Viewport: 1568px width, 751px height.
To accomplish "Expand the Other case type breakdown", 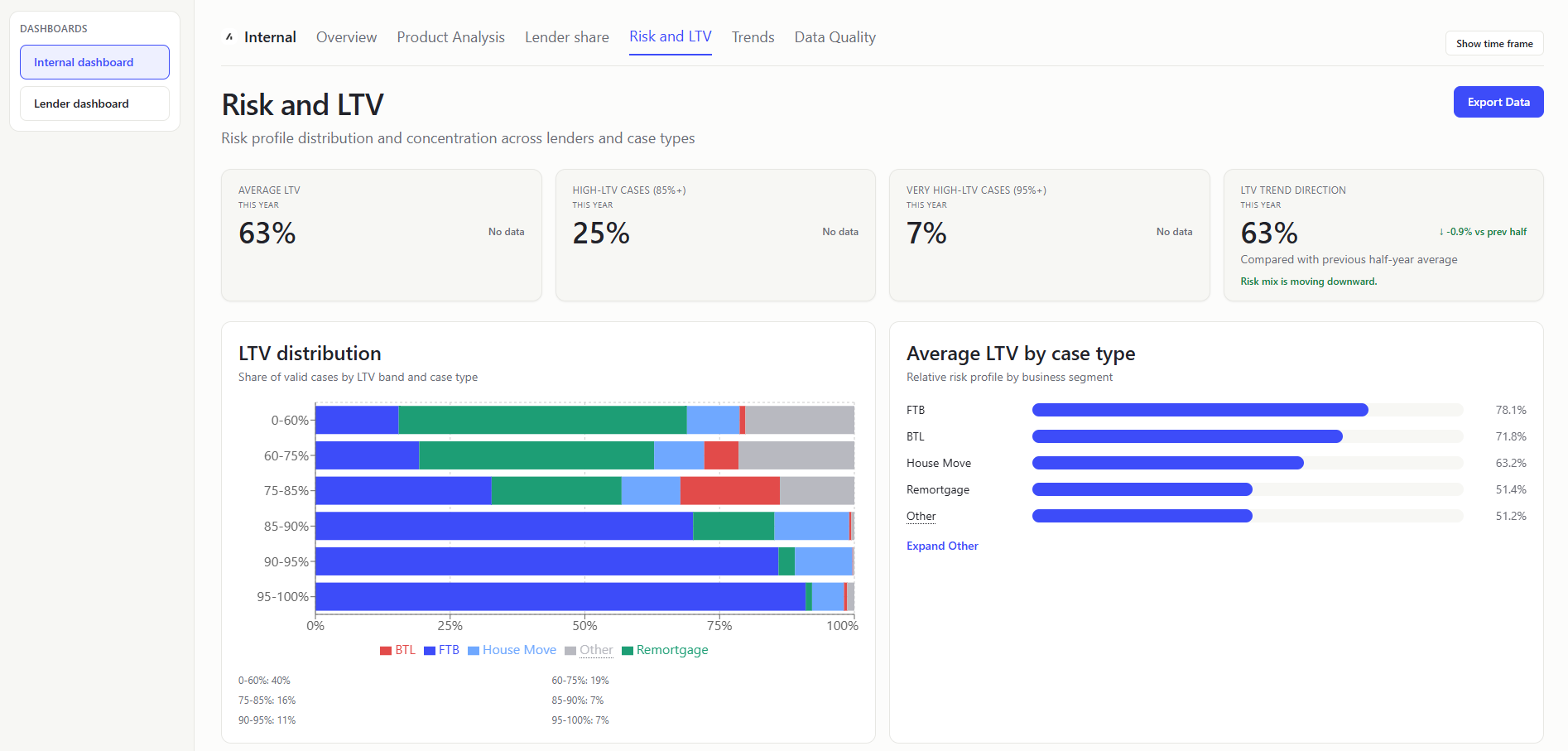I will 941,546.
